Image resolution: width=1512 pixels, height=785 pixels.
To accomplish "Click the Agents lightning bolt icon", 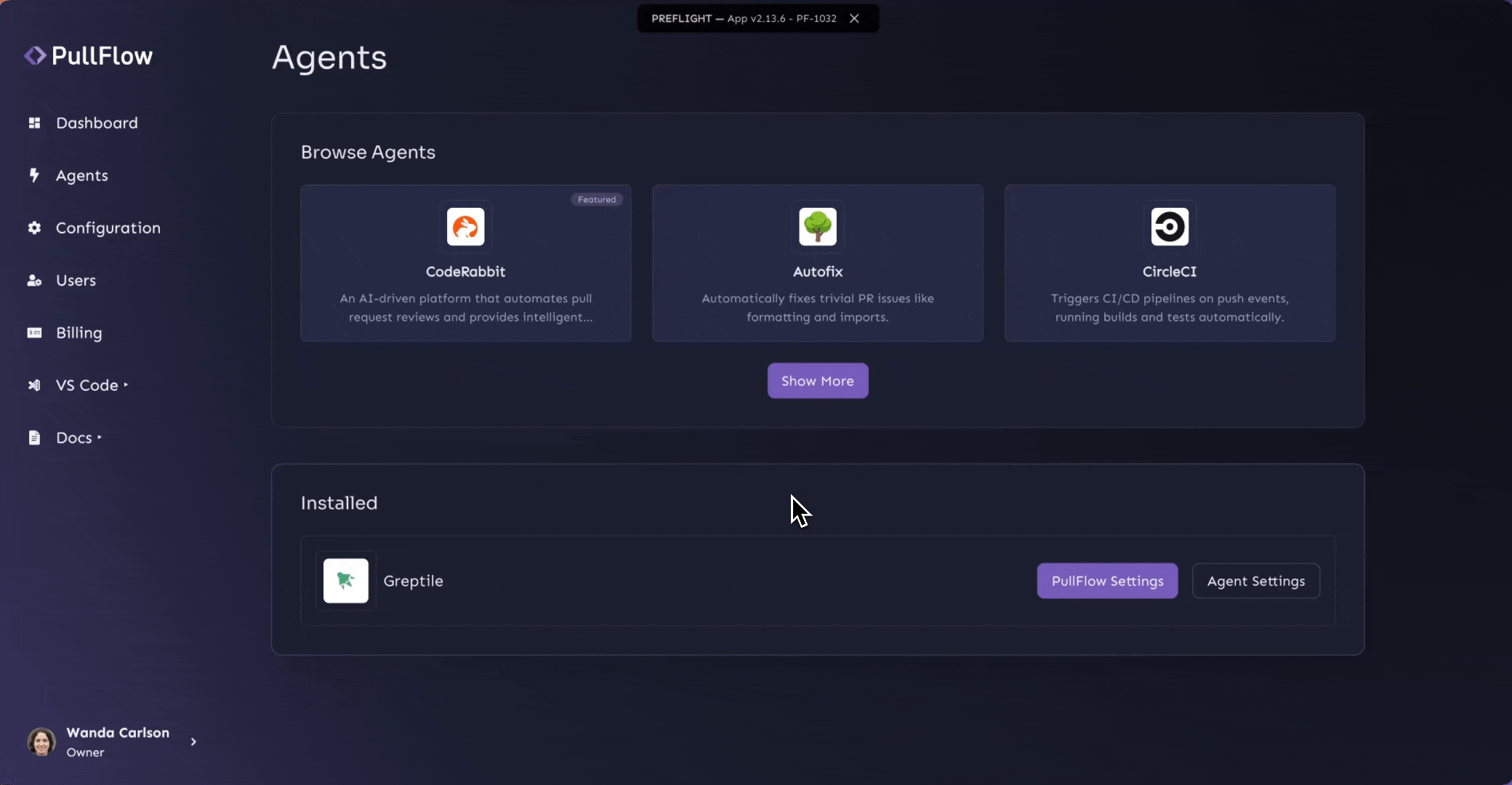I will [x=34, y=175].
